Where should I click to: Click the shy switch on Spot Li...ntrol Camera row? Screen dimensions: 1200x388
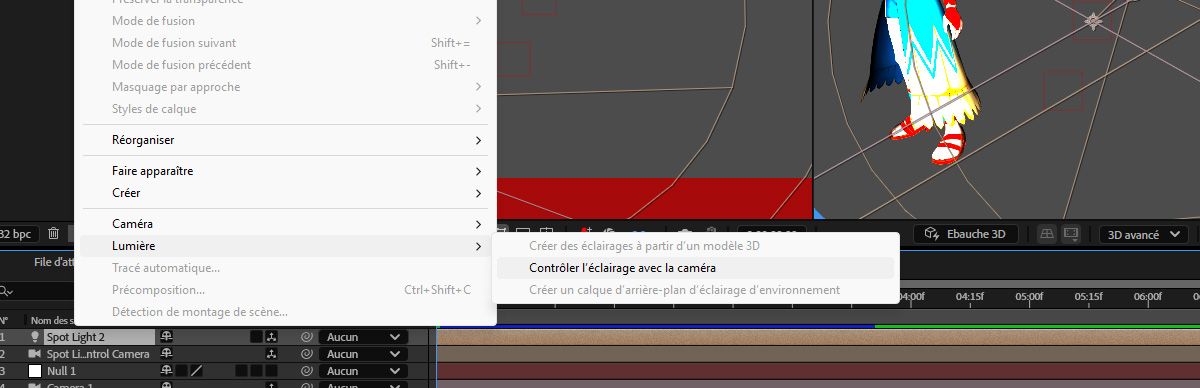coord(167,354)
